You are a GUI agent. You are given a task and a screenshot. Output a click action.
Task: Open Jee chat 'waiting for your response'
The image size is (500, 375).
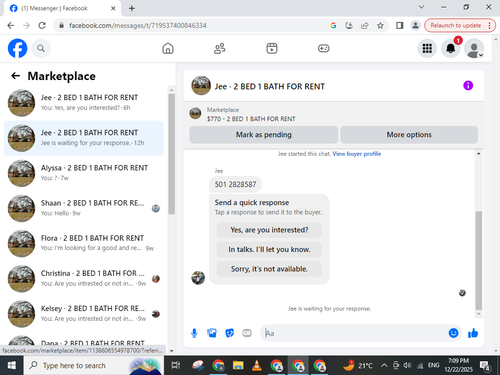(84, 138)
